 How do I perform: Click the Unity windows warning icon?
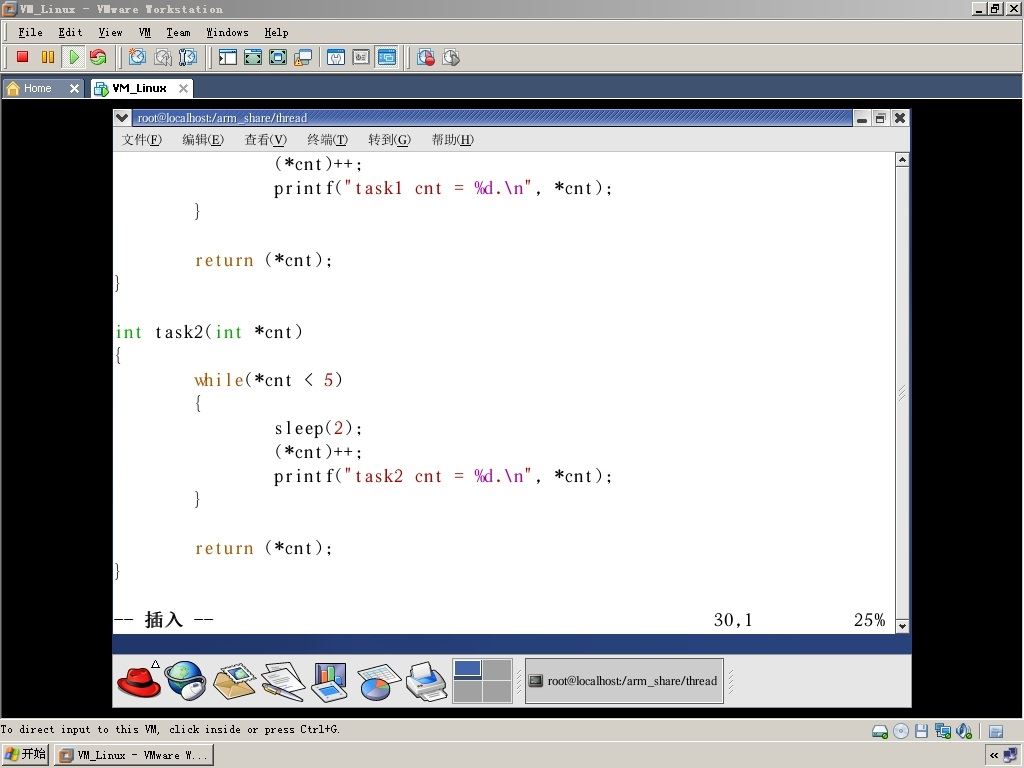tap(303, 57)
